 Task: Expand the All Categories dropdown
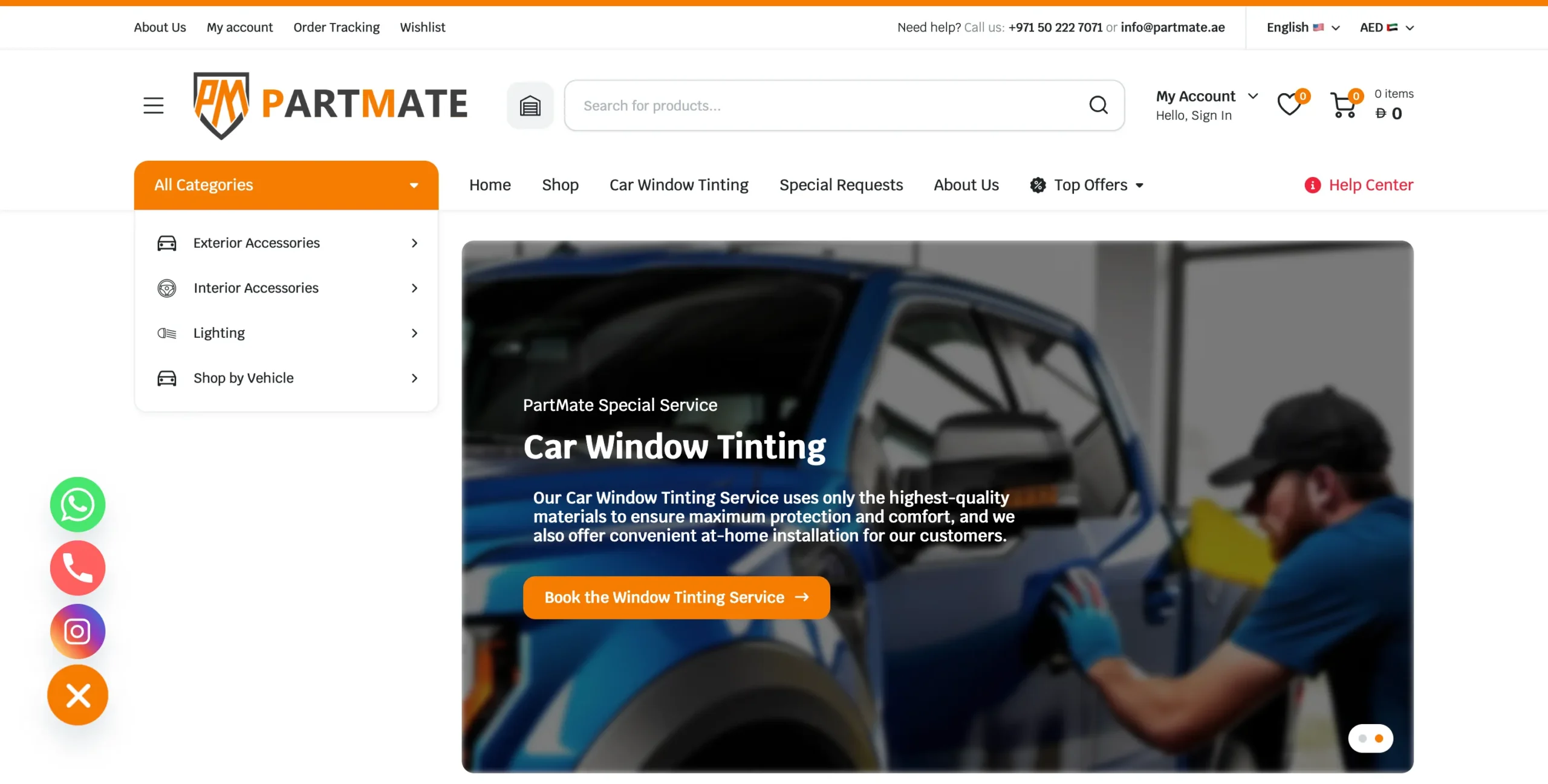point(286,185)
